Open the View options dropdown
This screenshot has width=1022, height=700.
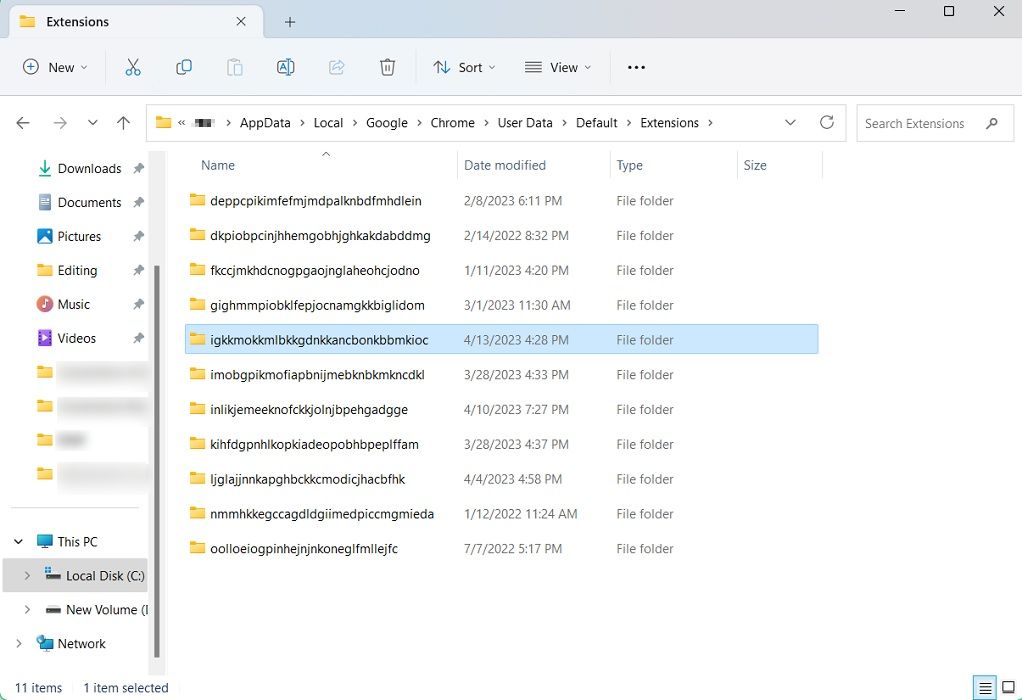[557, 67]
